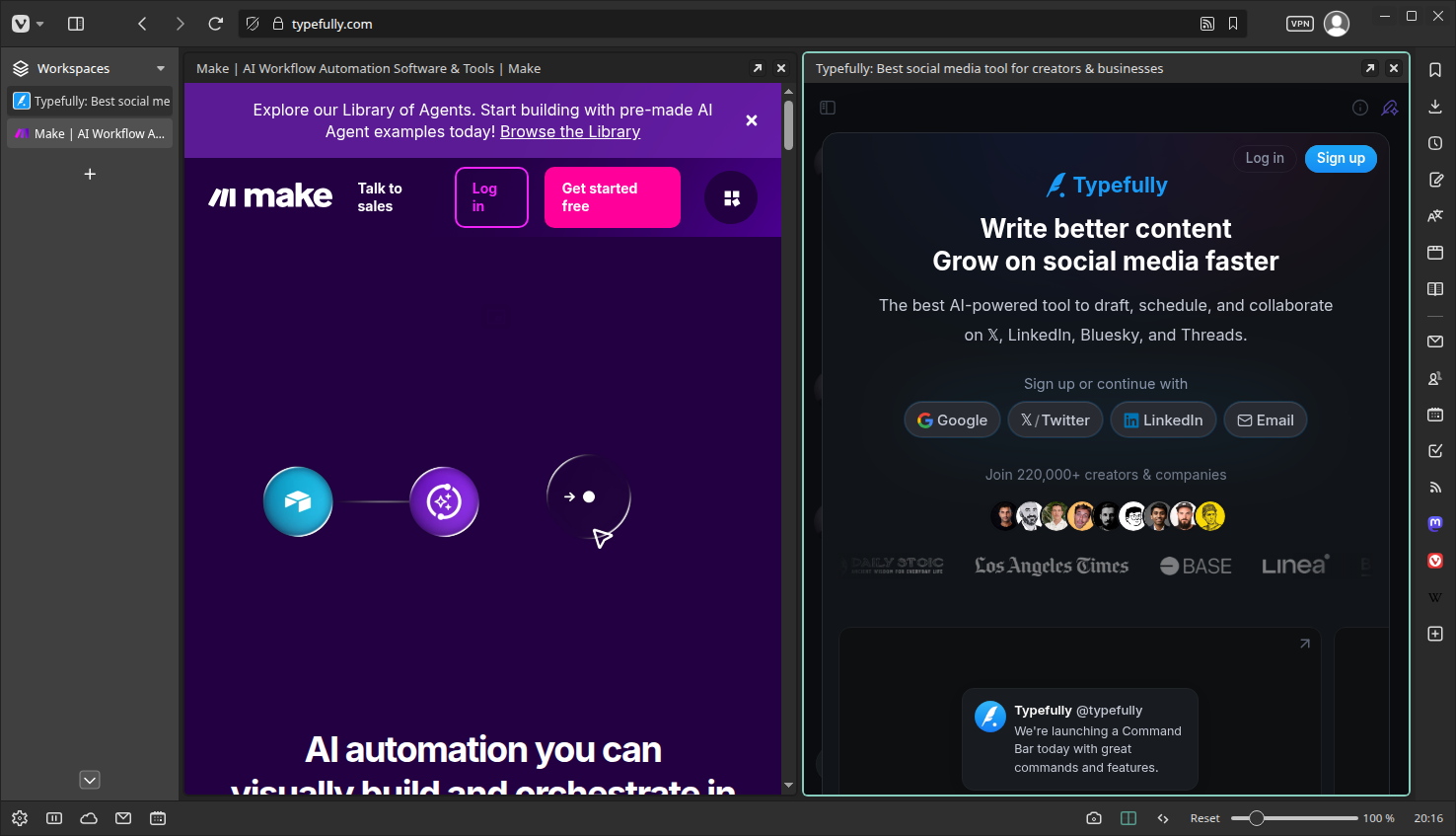Click the Browse the Library link
The width and height of the screenshot is (1456, 836).
(570, 131)
